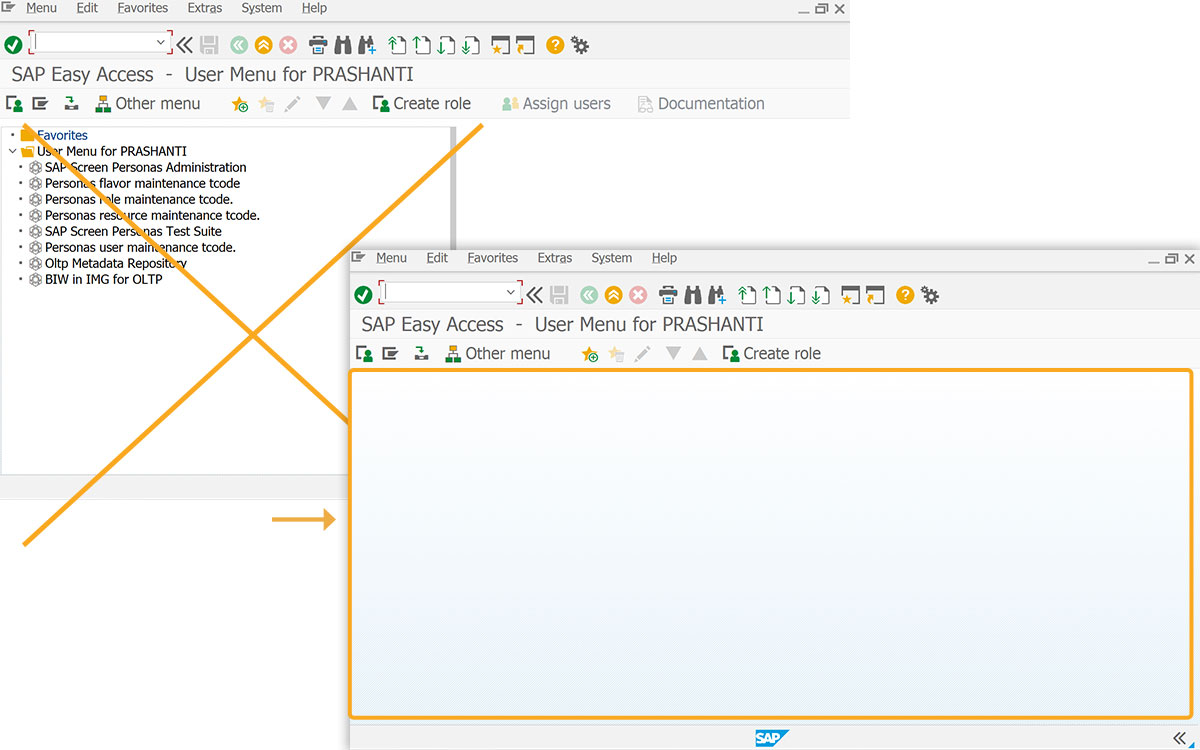
Task: Click Other menu button in front window
Action: click(497, 354)
